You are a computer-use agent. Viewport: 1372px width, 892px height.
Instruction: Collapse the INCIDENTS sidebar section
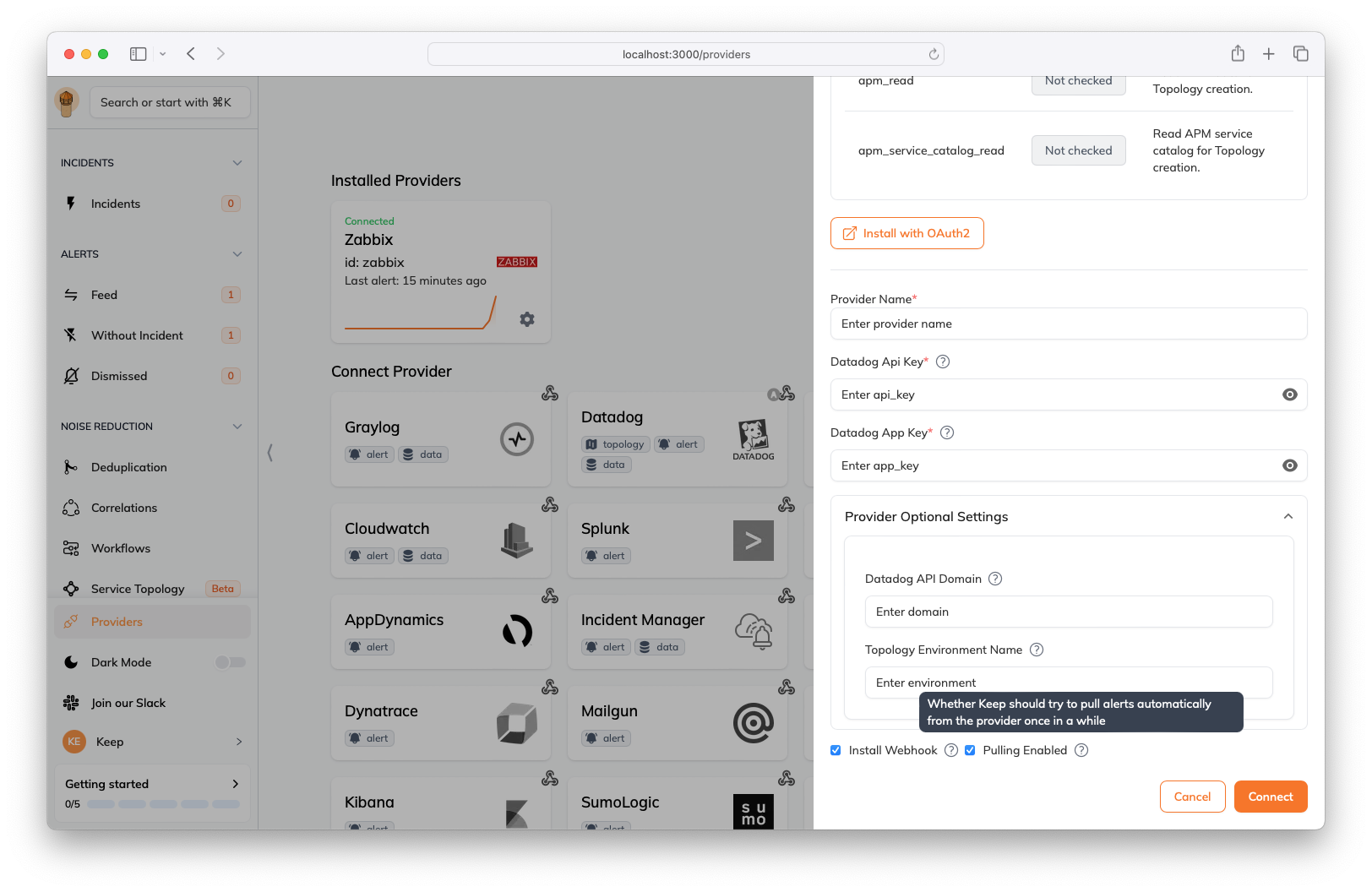(x=237, y=163)
